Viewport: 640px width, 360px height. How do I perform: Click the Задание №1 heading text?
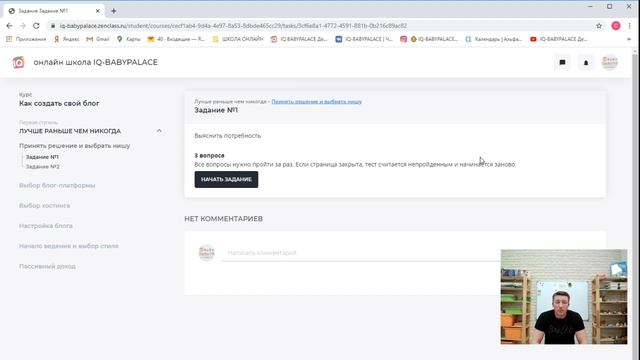click(x=216, y=110)
